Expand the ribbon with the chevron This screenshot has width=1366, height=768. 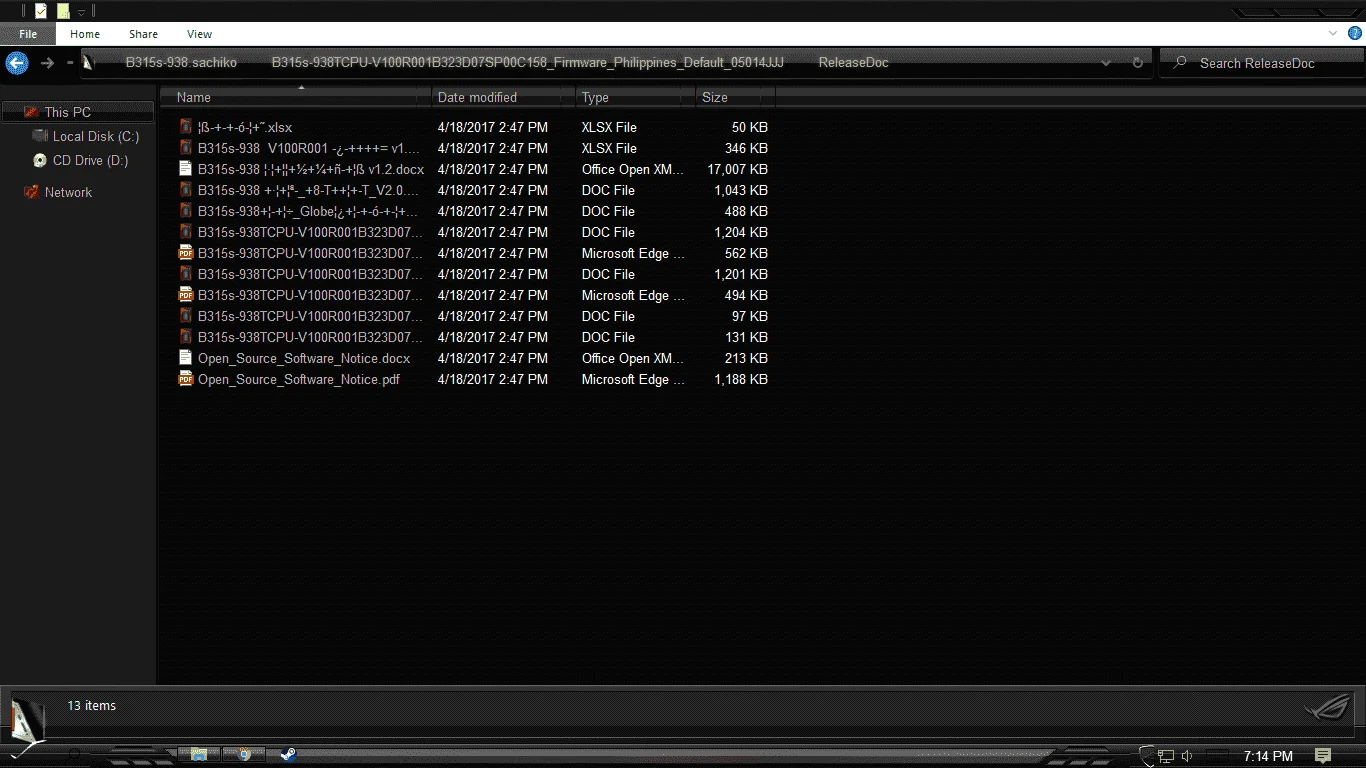pos(1332,33)
